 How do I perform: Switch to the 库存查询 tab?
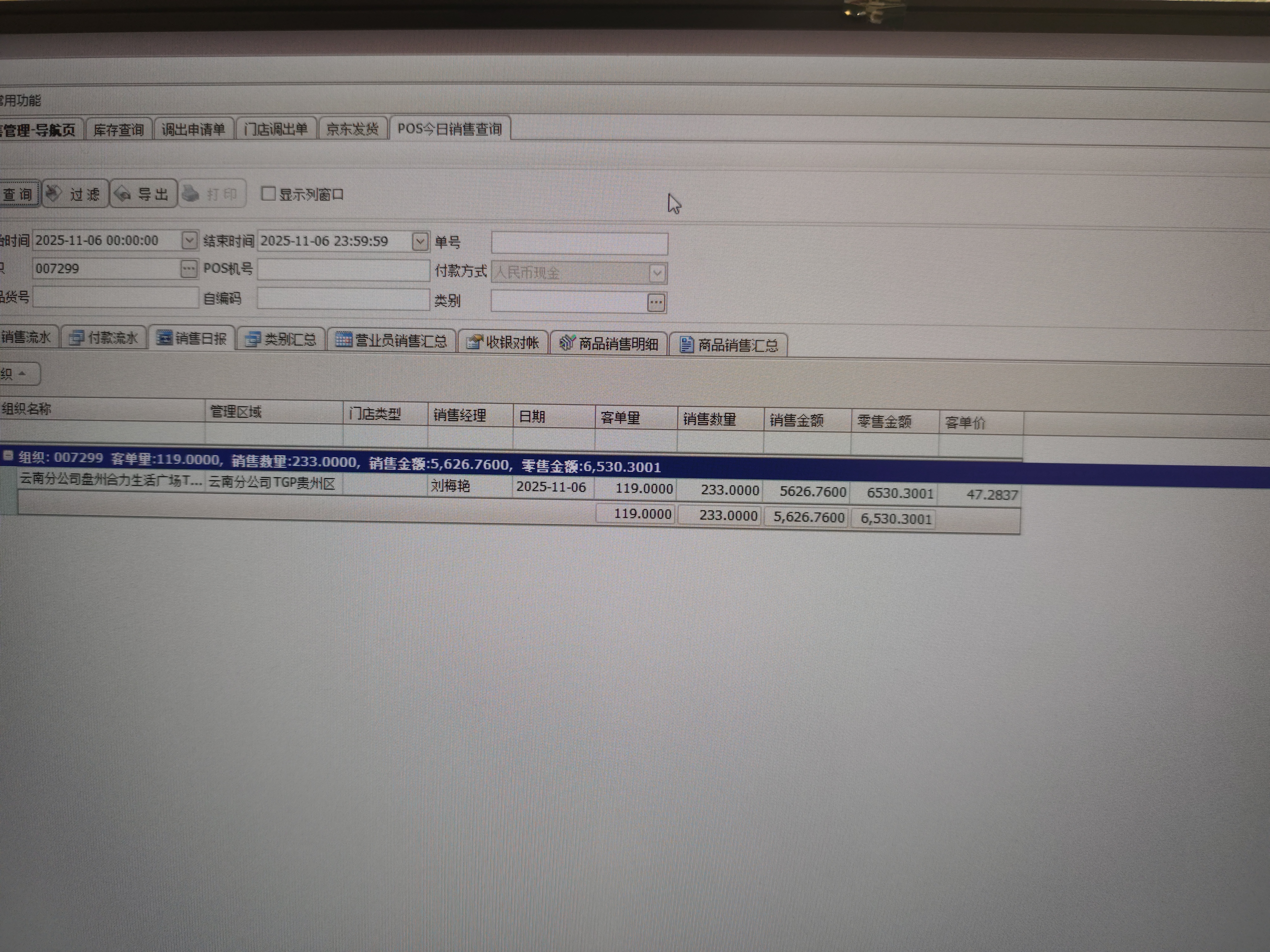pyautogui.click(x=118, y=130)
